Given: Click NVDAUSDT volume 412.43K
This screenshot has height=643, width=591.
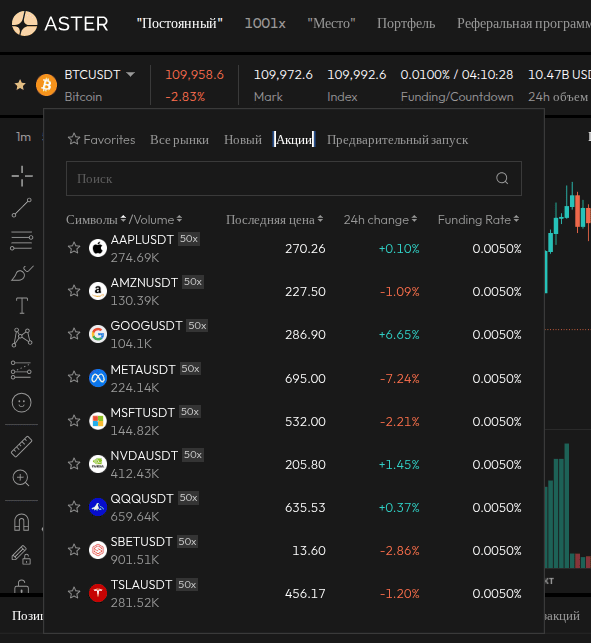Looking at the screenshot, I should 135,474.
